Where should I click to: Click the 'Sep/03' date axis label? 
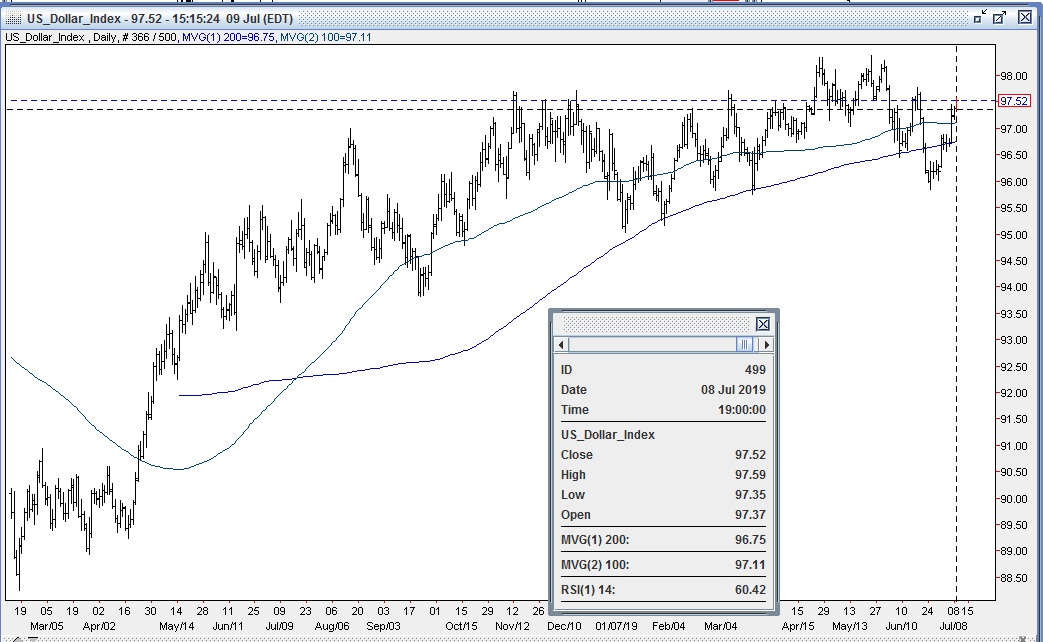(x=384, y=626)
